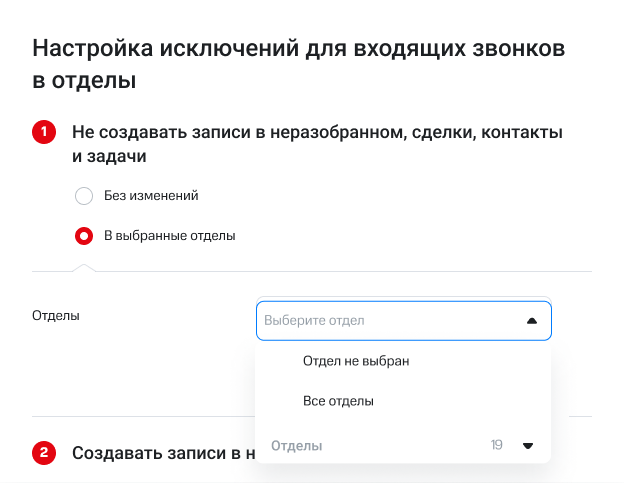624x483 pixels.
Task: Expand the Отделы group arrow in list
Action: click(528, 445)
